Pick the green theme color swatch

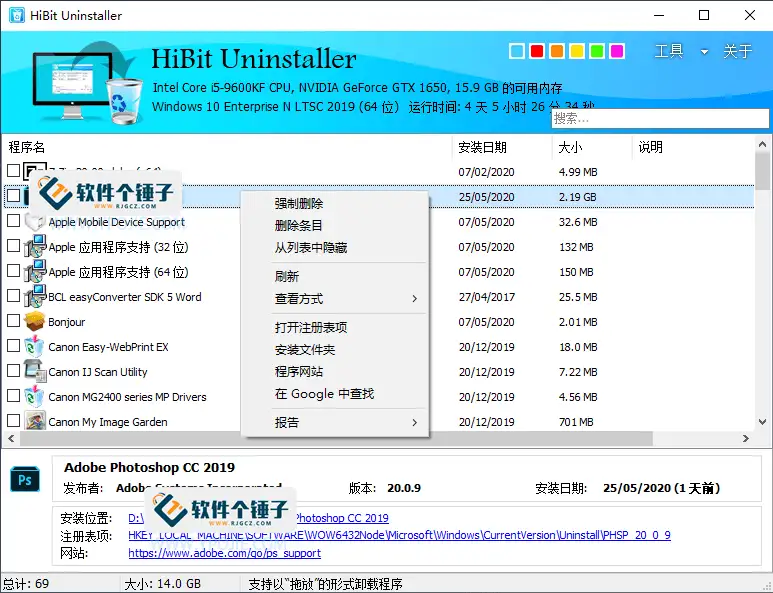(x=597, y=51)
